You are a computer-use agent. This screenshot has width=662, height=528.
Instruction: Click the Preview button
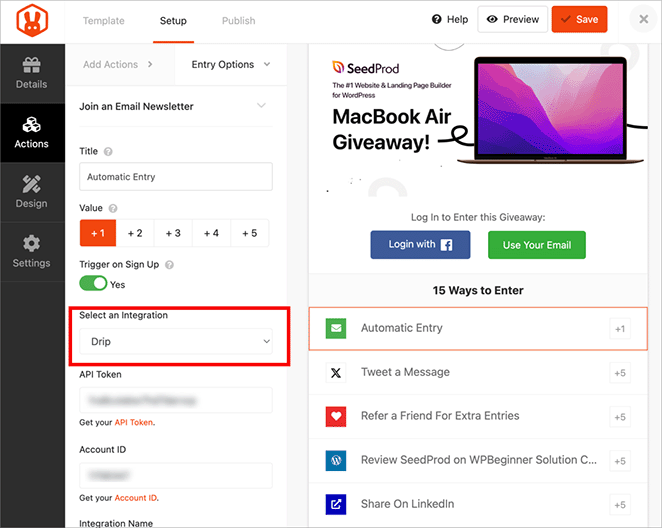click(513, 19)
